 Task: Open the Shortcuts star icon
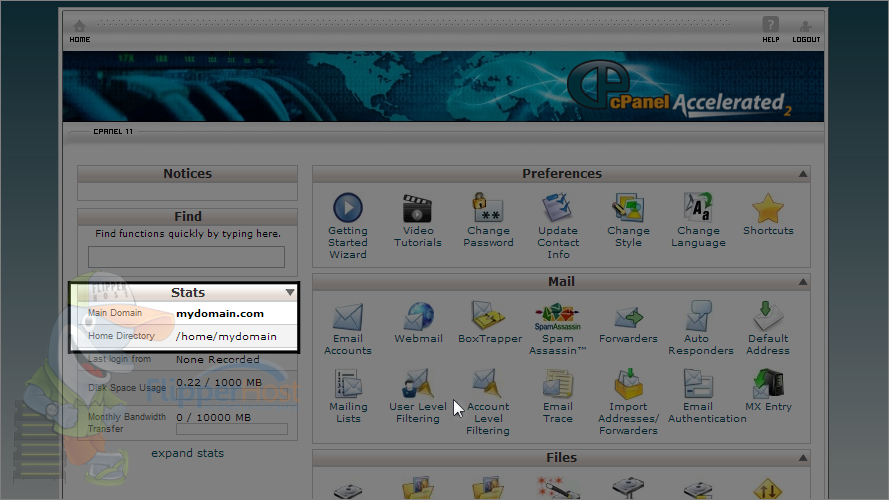(x=768, y=208)
